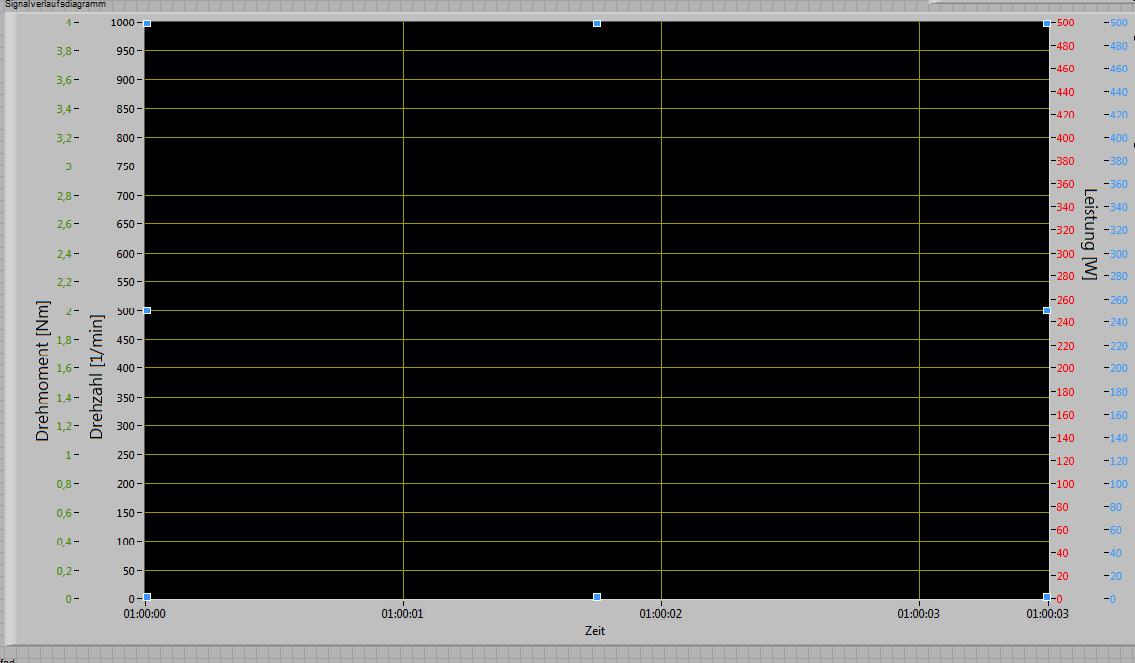Viewport: 1135px width, 663px height.
Task: Click the 950 tick on Drehzahl scale
Action: tap(125, 51)
